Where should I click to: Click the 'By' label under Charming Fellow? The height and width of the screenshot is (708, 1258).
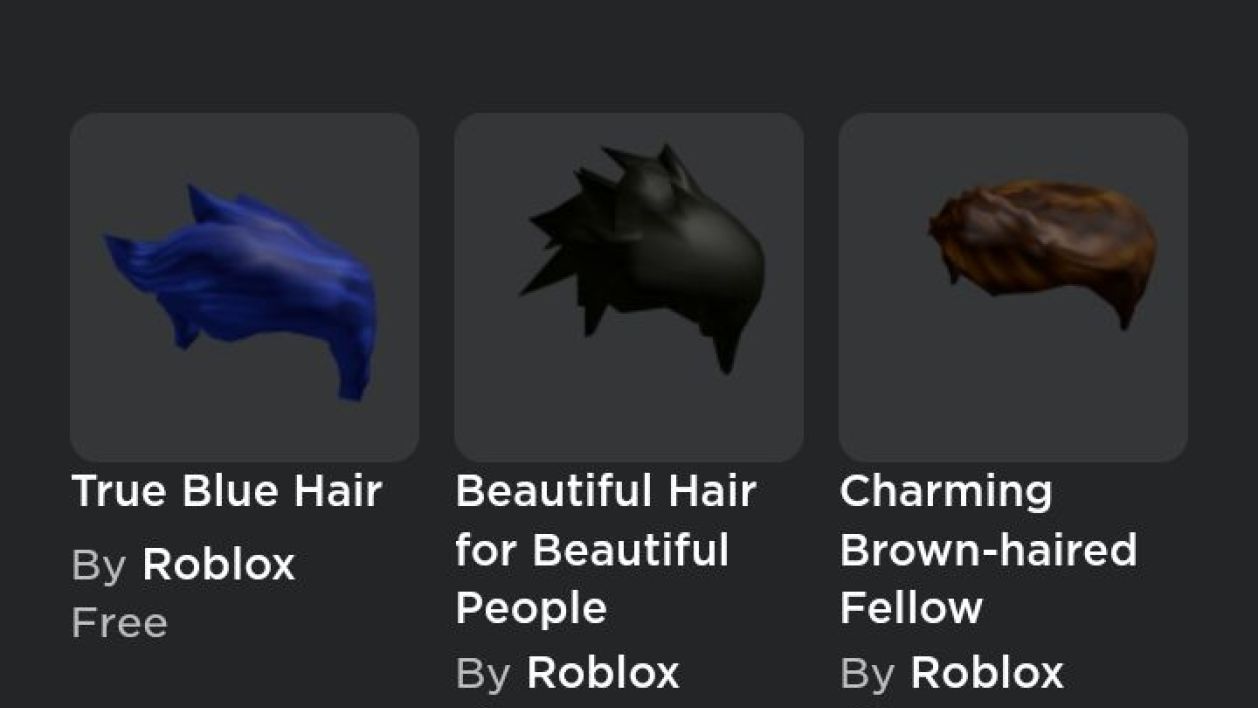pyautogui.click(x=867, y=675)
